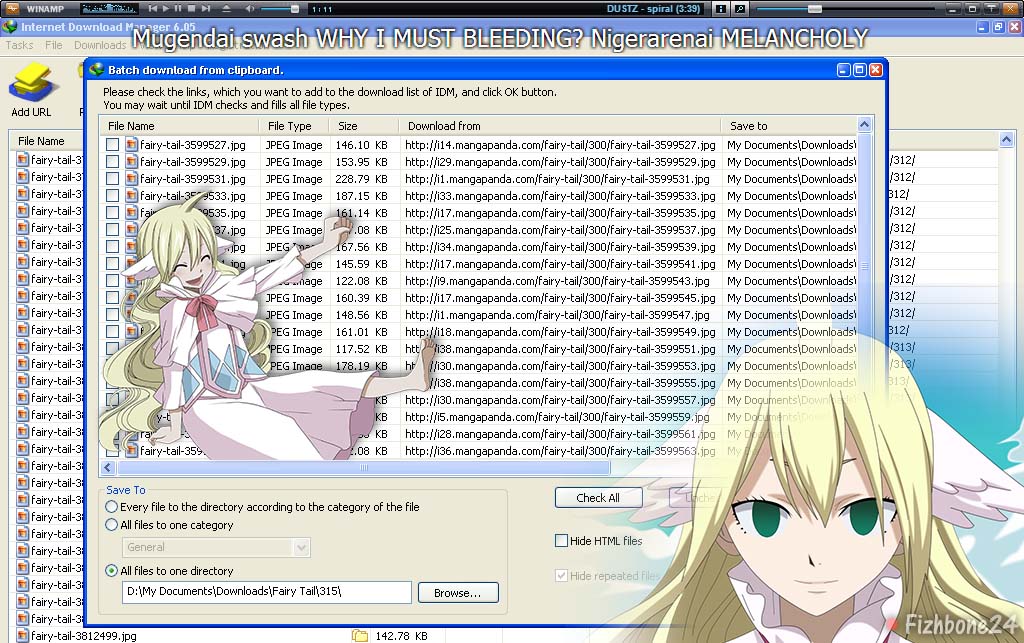Click JPEG icon of fairy-tail-3599529.jpg

click(x=131, y=162)
